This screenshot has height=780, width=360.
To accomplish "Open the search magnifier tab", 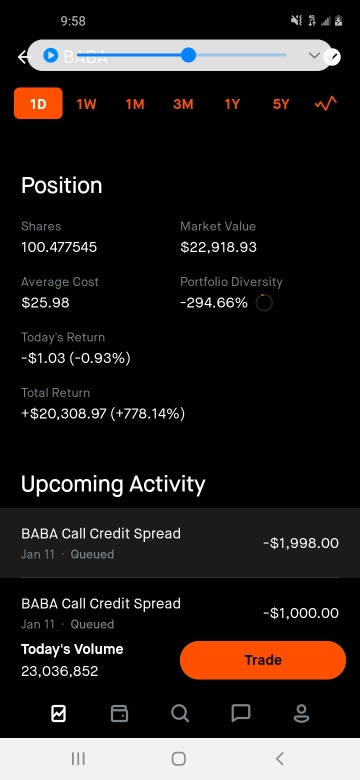I will [180, 714].
